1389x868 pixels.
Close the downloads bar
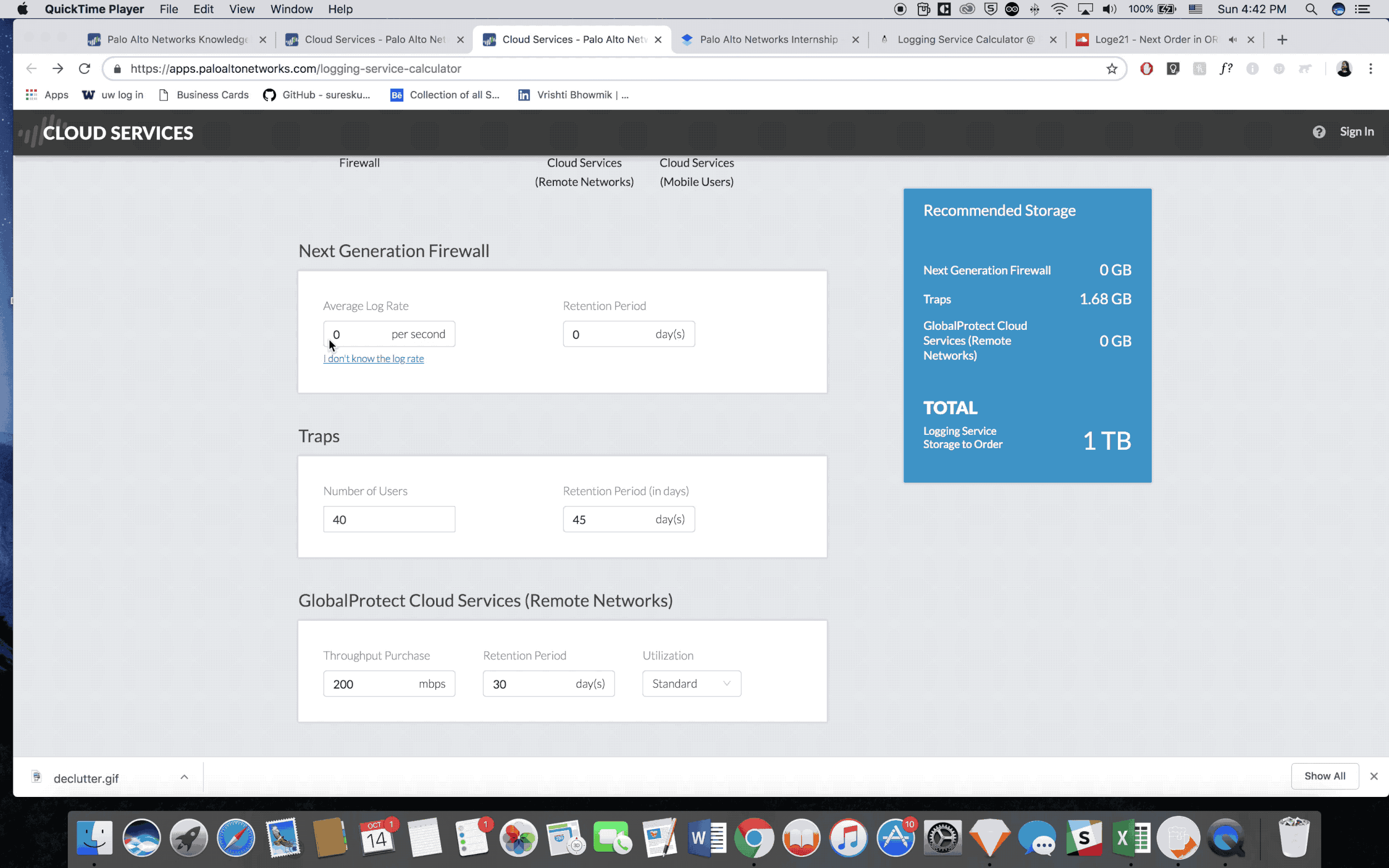(1373, 776)
